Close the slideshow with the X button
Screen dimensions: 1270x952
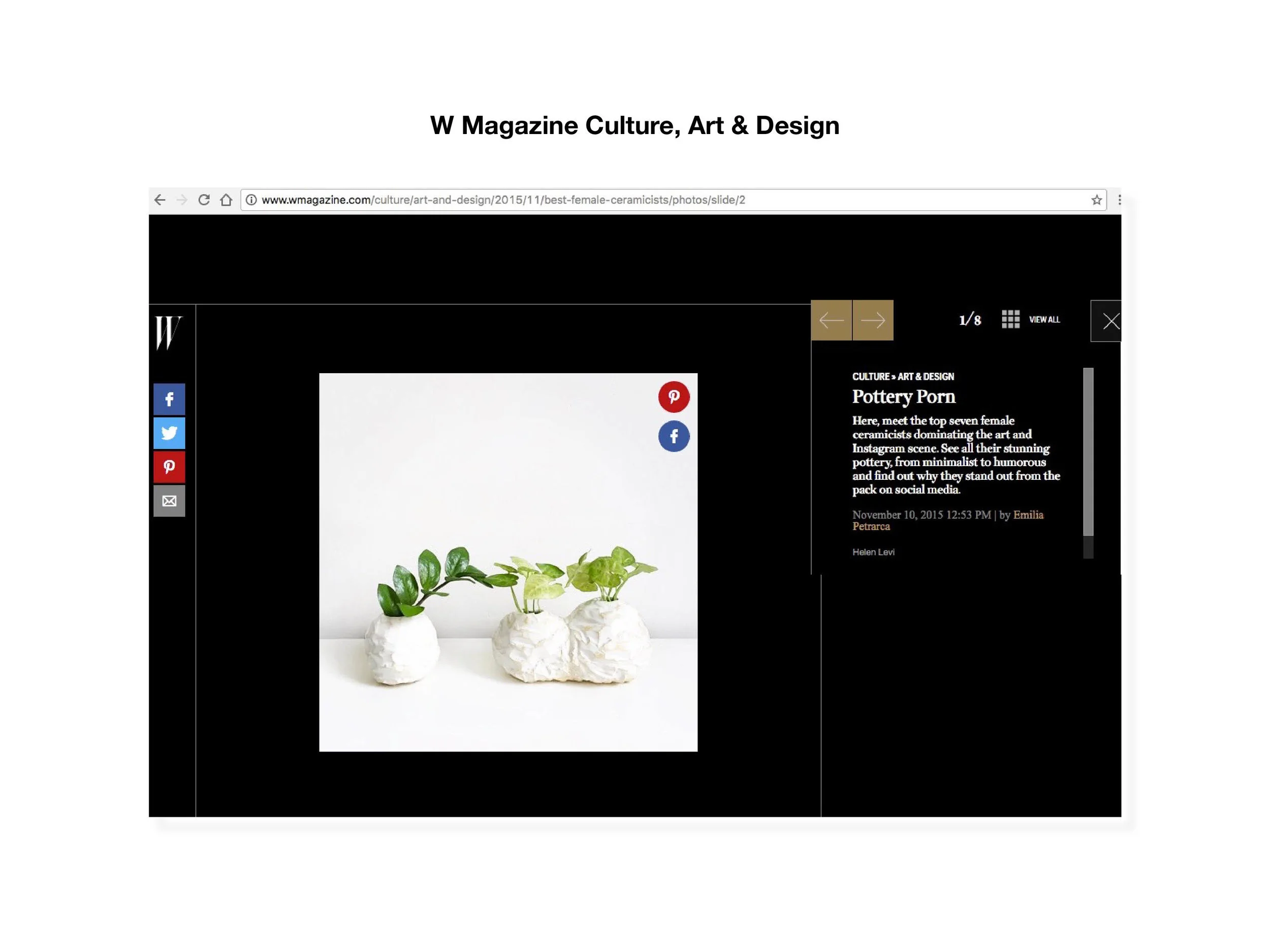pyautogui.click(x=1107, y=321)
